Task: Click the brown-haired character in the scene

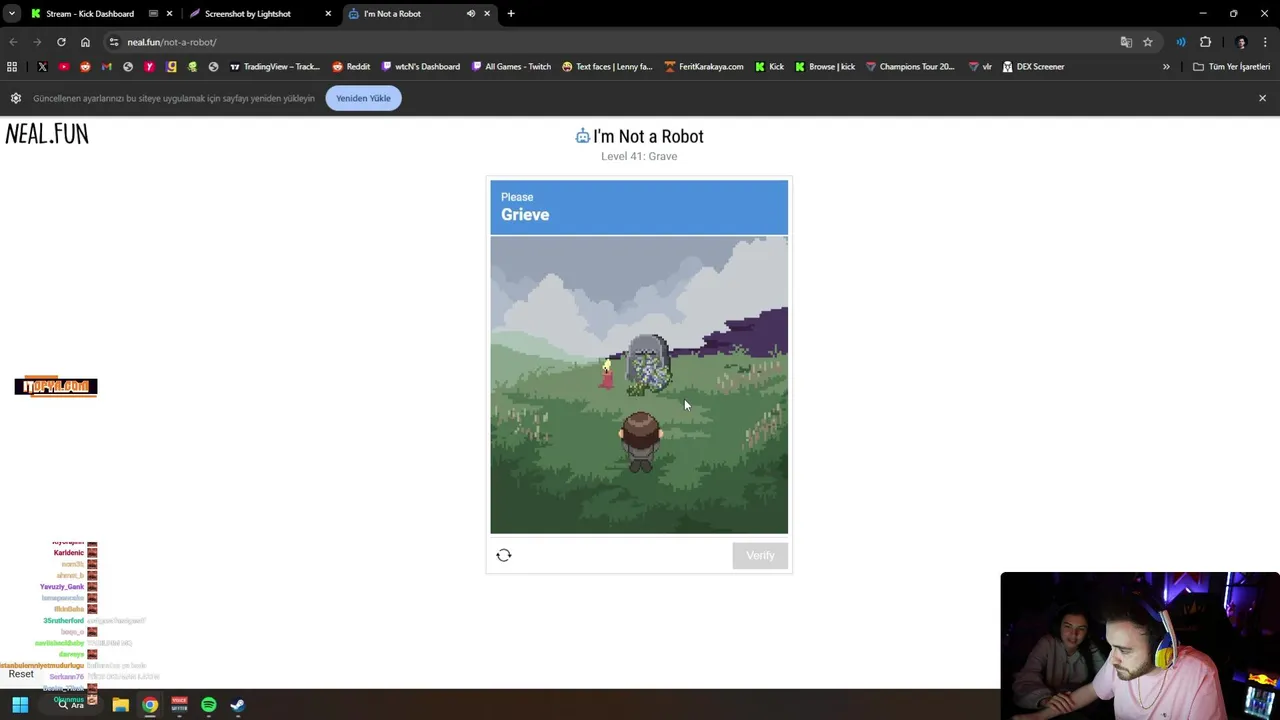Action: click(640, 440)
